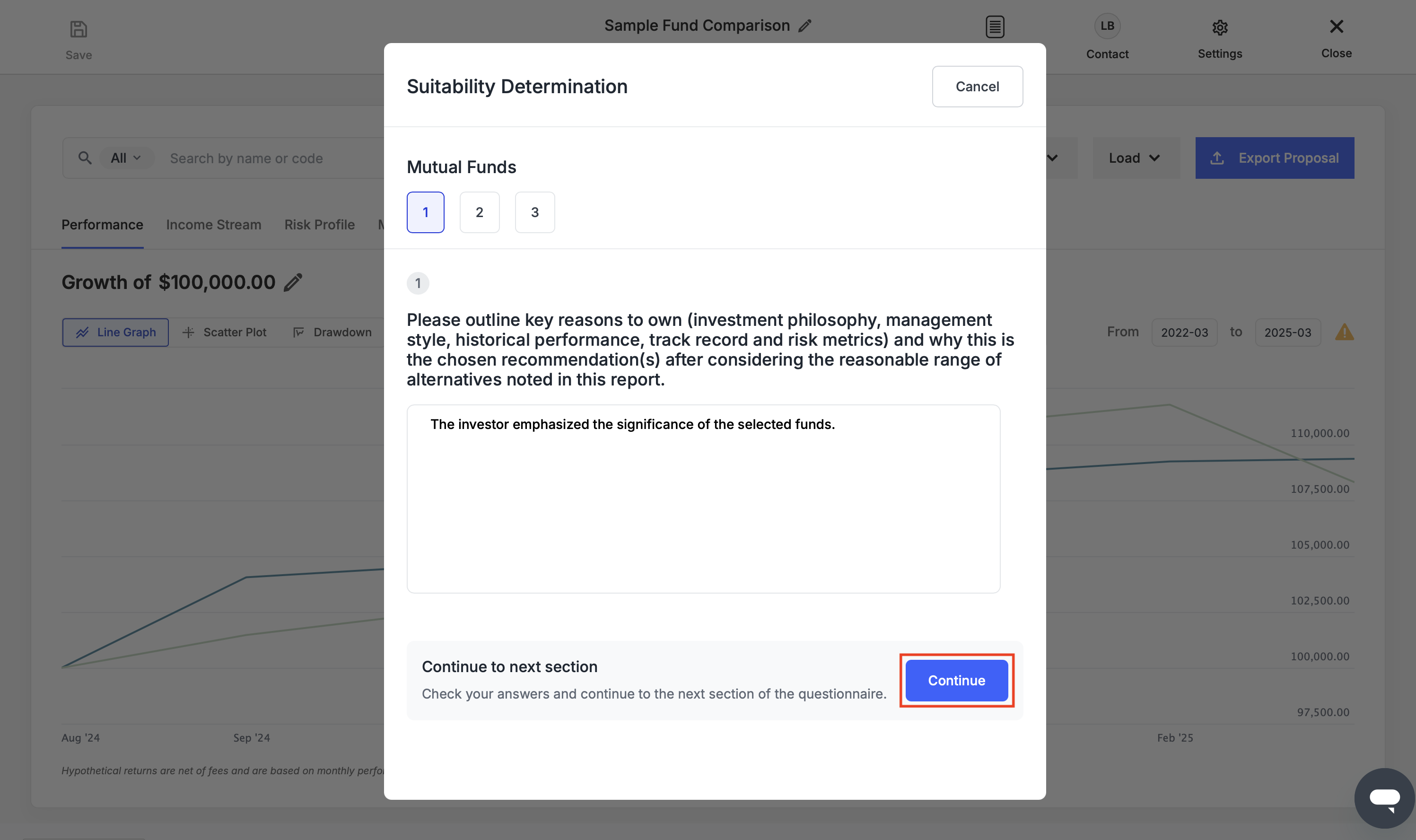Click the From date field 2022-03
Viewport: 1416px width, 840px height.
pyautogui.click(x=1185, y=332)
